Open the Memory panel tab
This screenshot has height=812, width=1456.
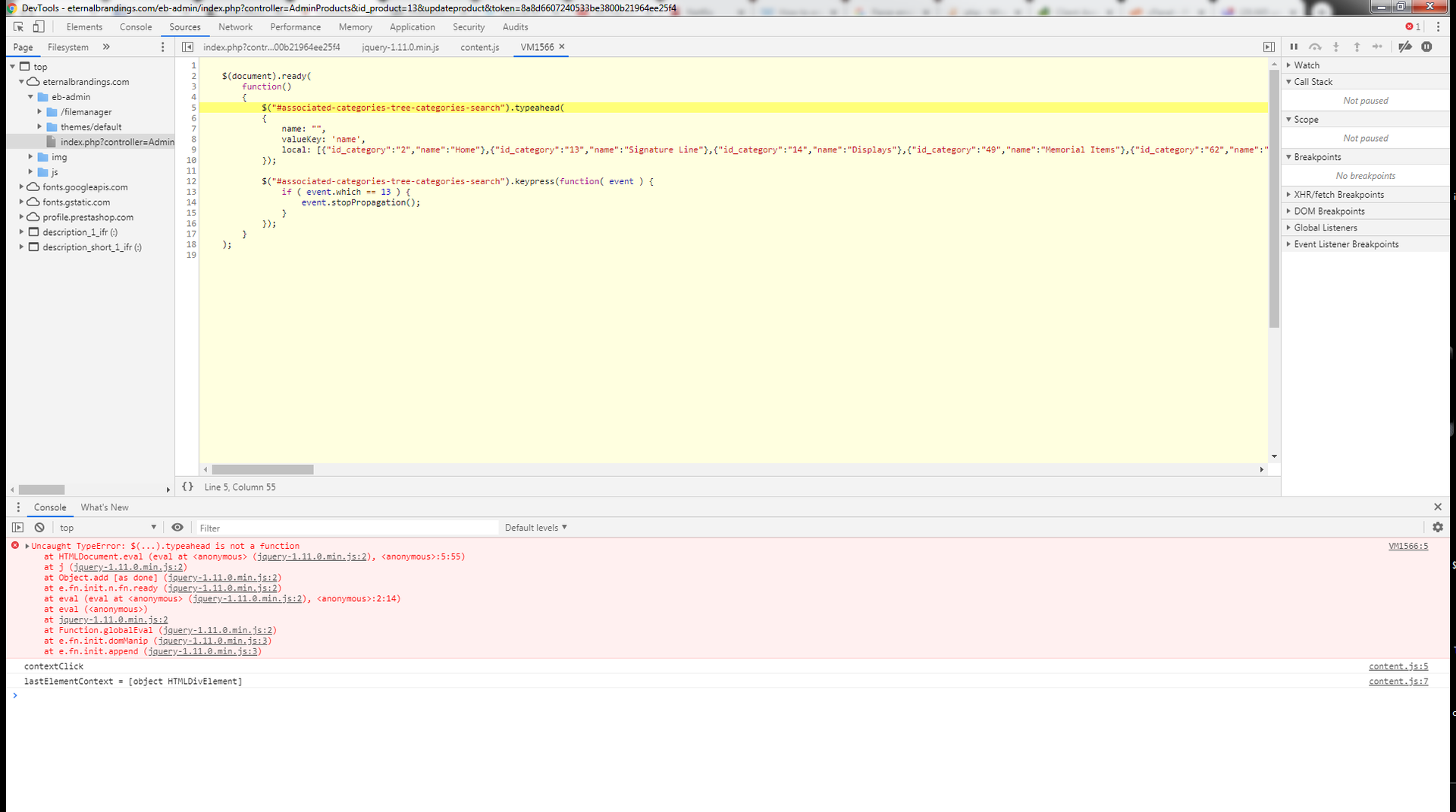[x=355, y=27]
